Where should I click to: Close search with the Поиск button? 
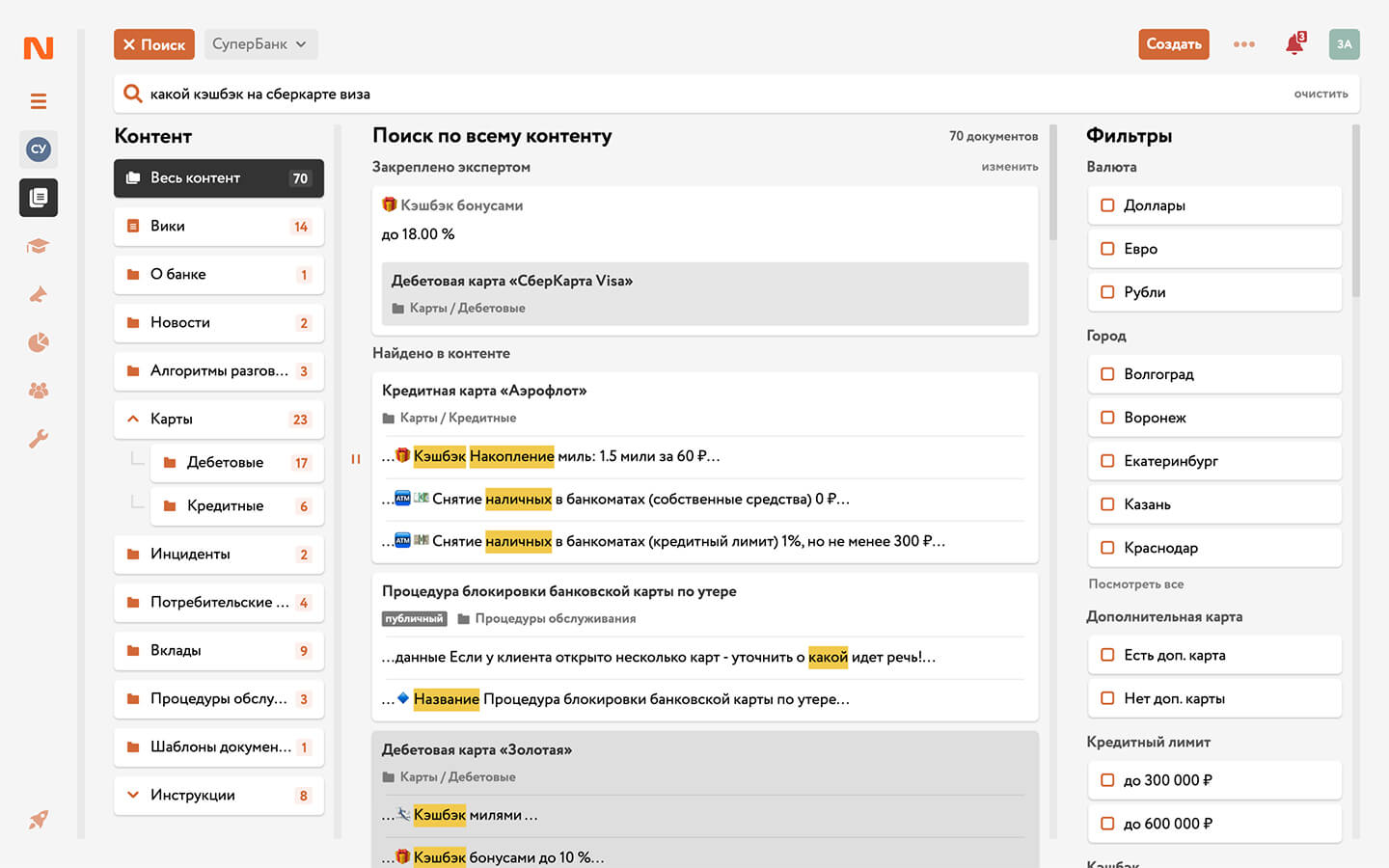pyautogui.click(x=154, y=44)
